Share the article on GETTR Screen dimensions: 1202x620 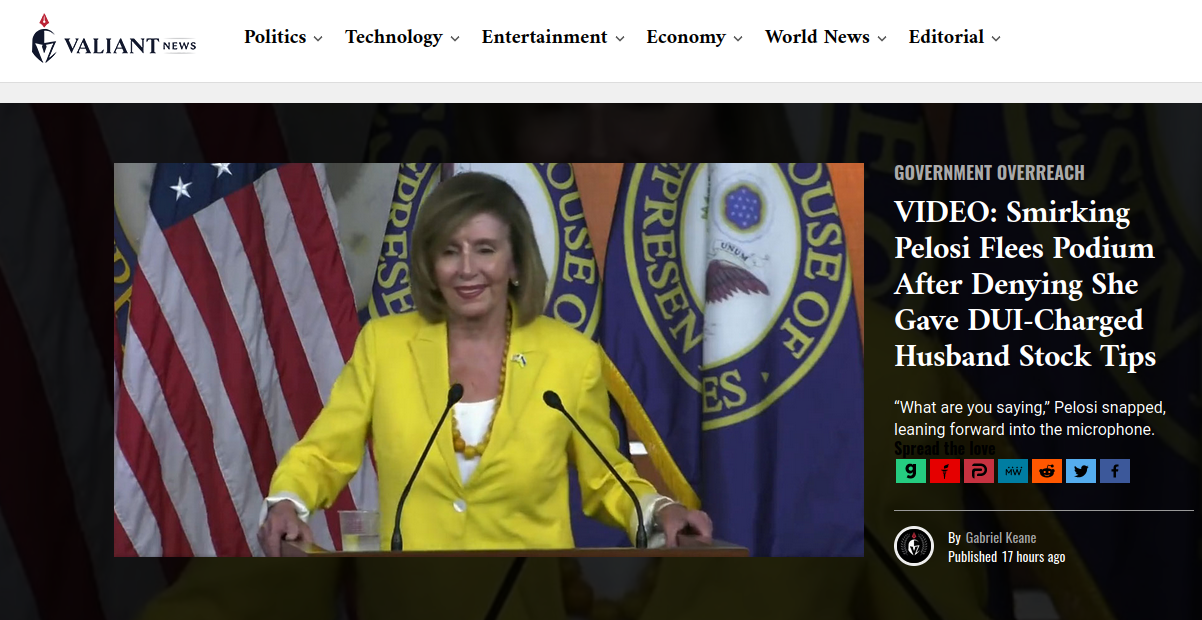[x=945, y=471]
